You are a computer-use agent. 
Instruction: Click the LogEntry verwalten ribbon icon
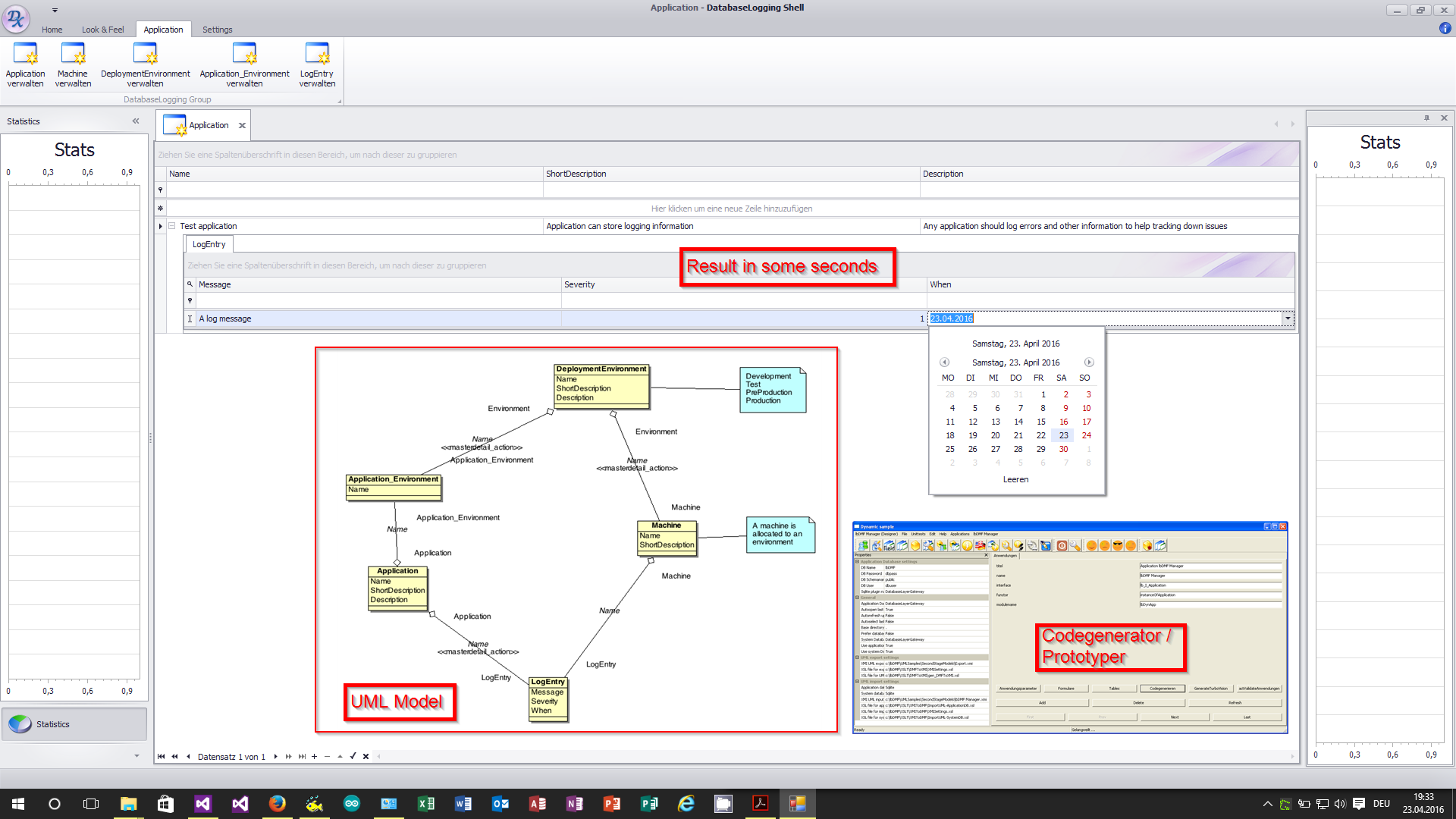(x=316, y=64)
